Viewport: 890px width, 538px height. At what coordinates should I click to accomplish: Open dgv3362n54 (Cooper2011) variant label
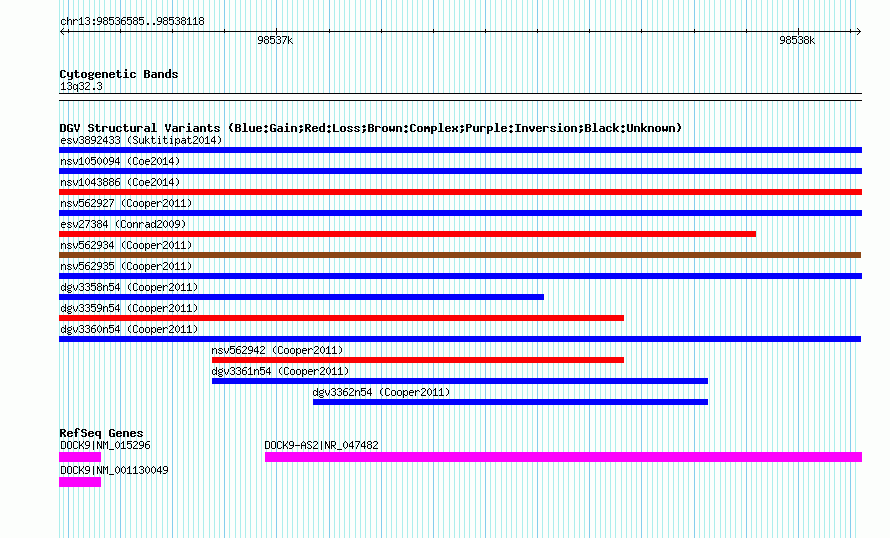point(381,392)
